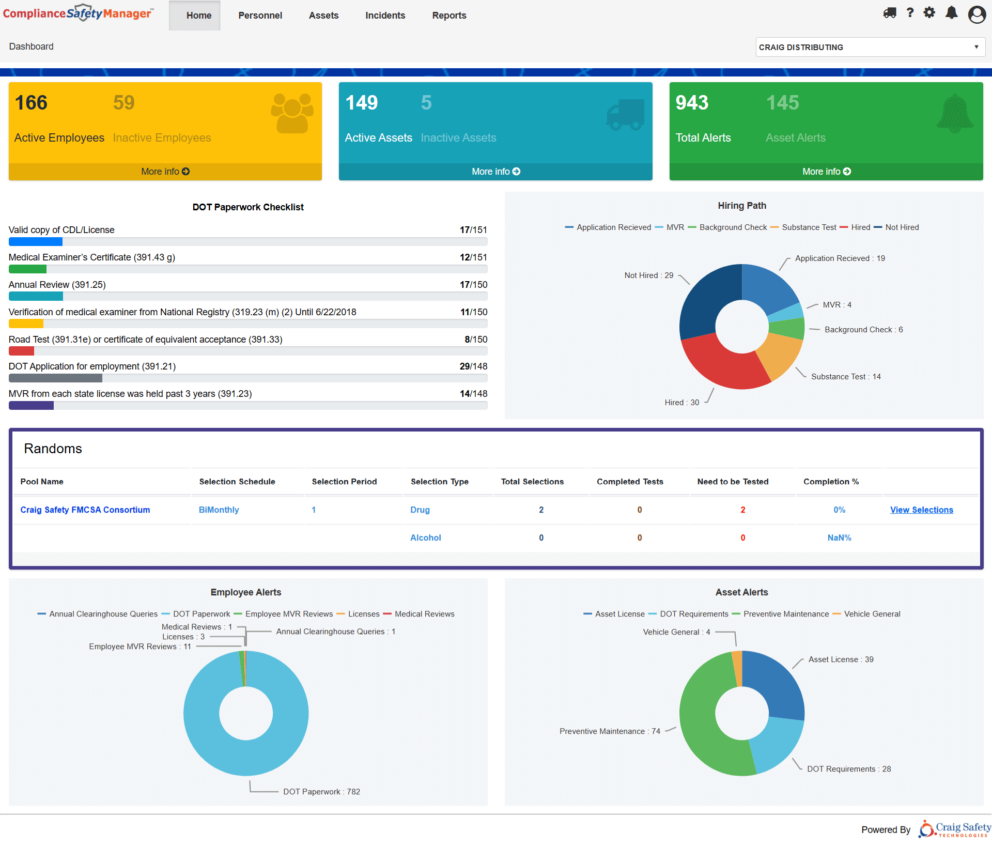Viewport: 992px width, 862px height.
Task: Click More info on the Total Alerts card
Action: pyautogui.click(x=825, y=171)
